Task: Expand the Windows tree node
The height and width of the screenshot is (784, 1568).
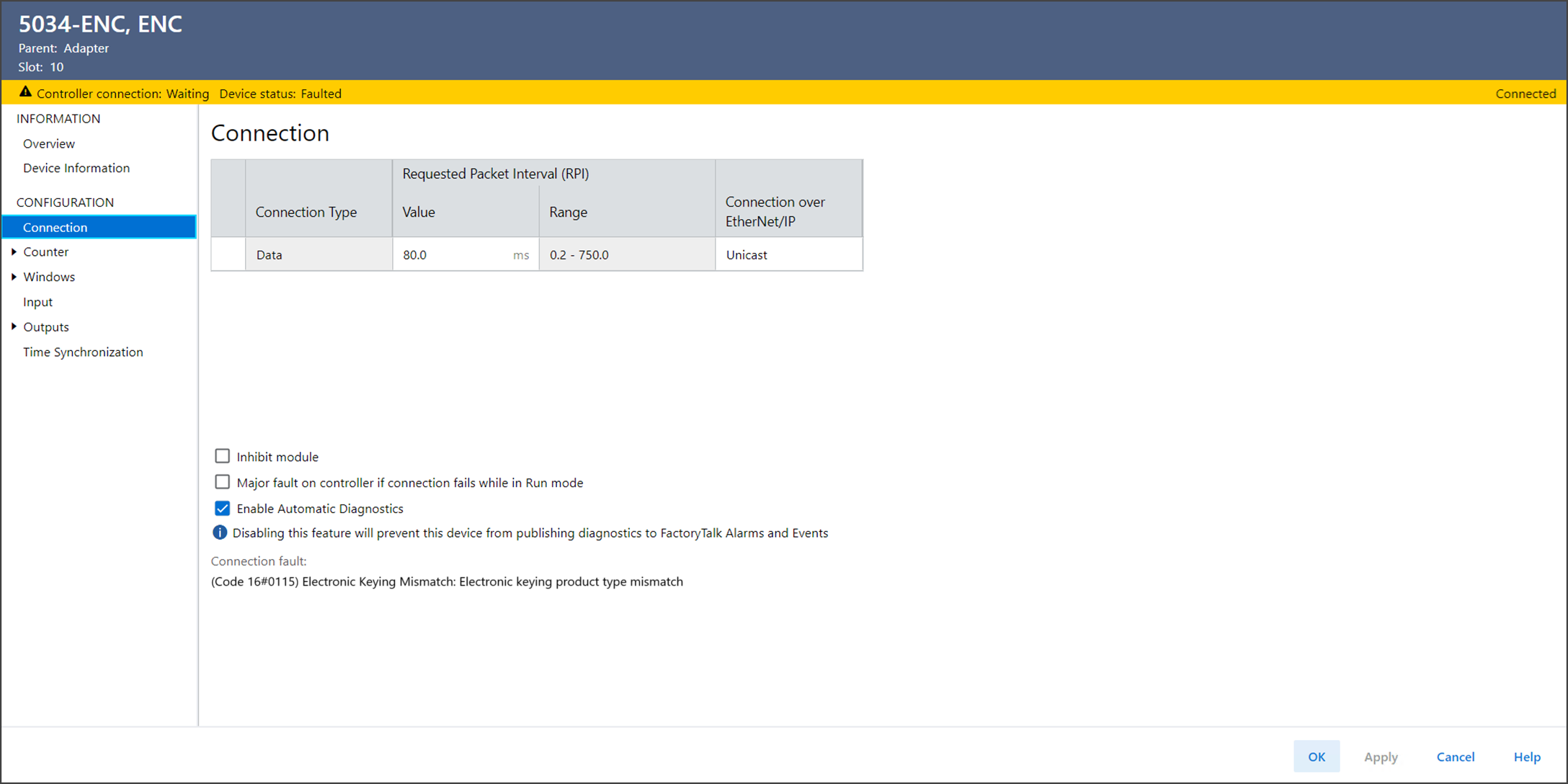Action: pos(14,277)
